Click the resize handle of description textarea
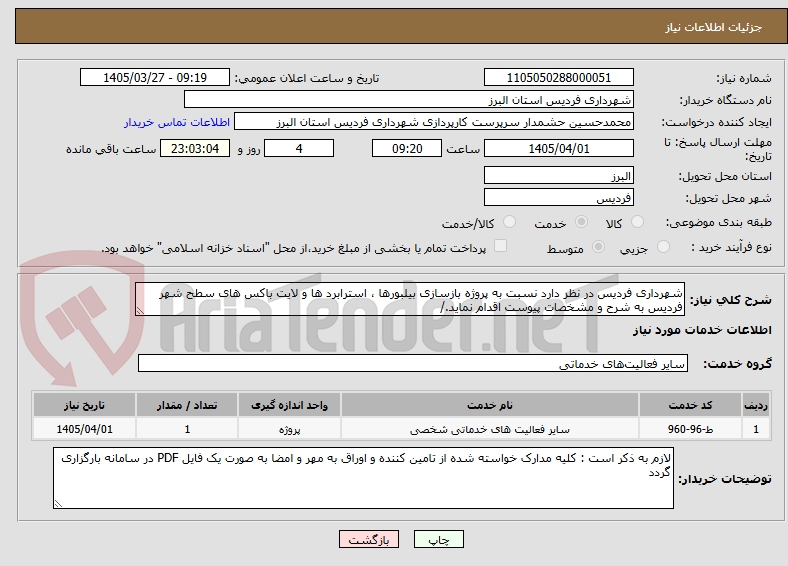This screenshot has height=566, width=788. 140,311
